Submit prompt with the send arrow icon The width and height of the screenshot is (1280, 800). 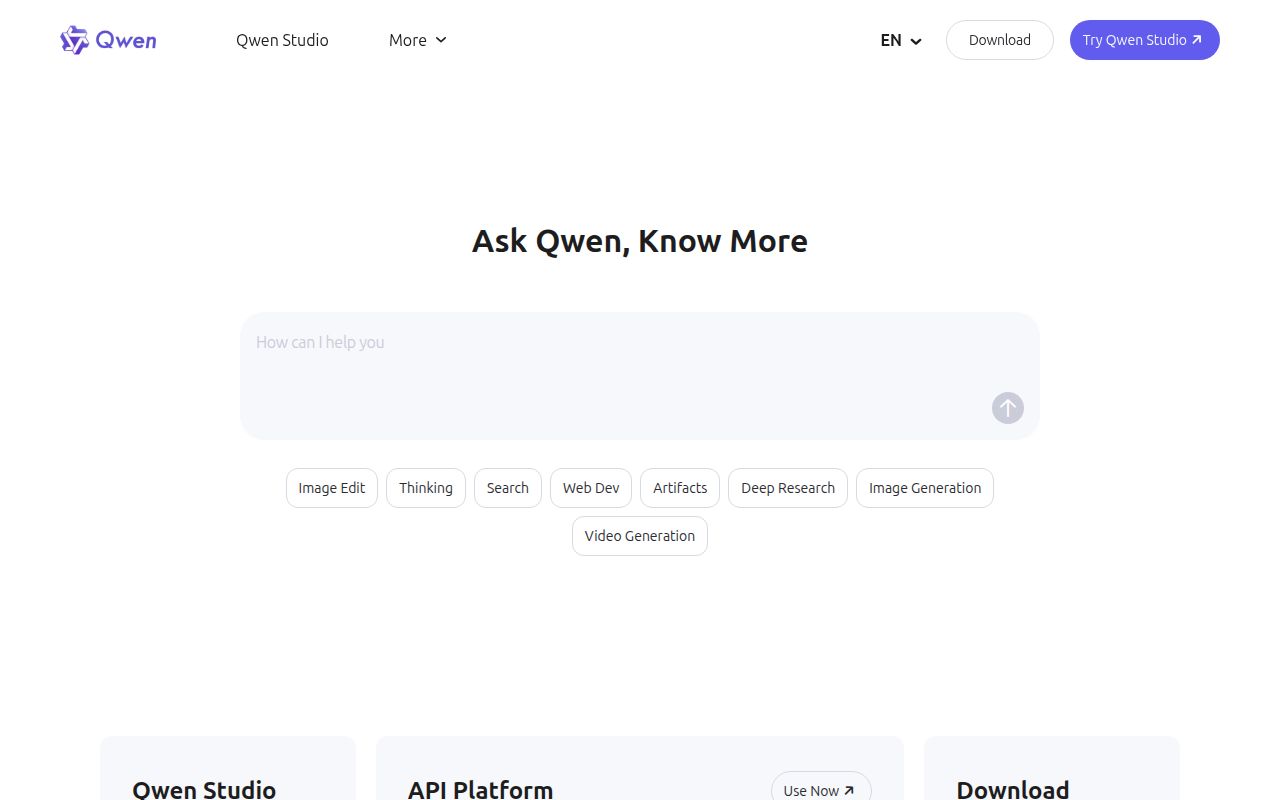coord(1008,408)
